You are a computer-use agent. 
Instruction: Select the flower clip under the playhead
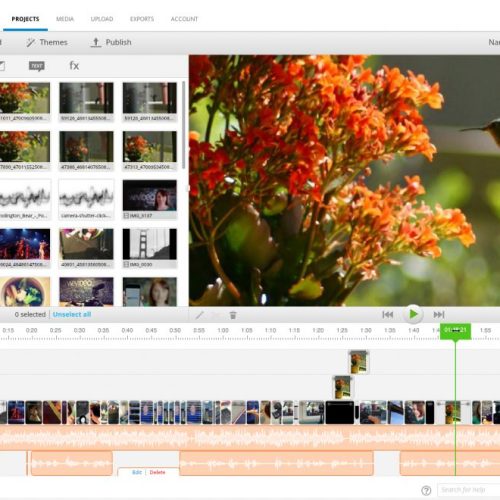pos(453,412)
